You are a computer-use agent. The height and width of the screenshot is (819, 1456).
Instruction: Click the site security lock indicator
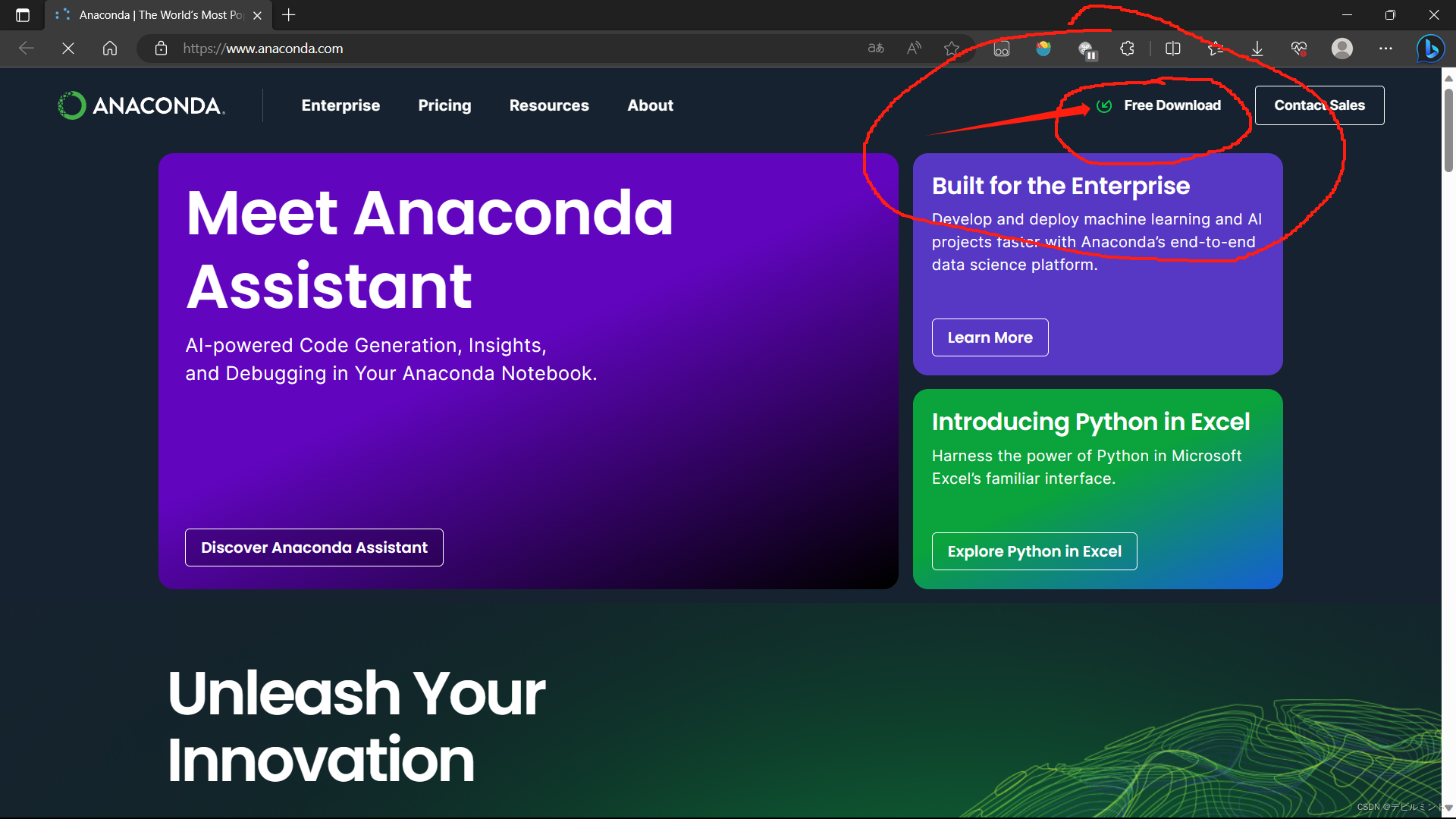(162, 48)
